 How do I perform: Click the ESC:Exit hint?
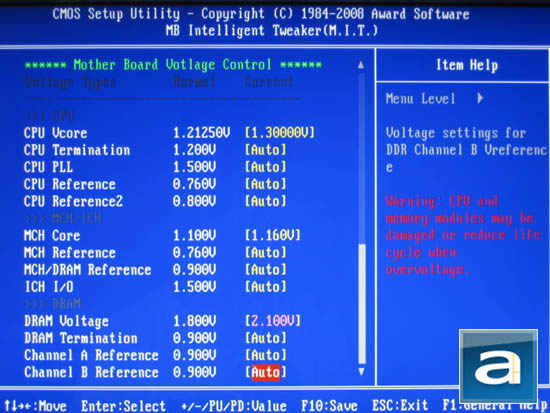click(400, 406)
